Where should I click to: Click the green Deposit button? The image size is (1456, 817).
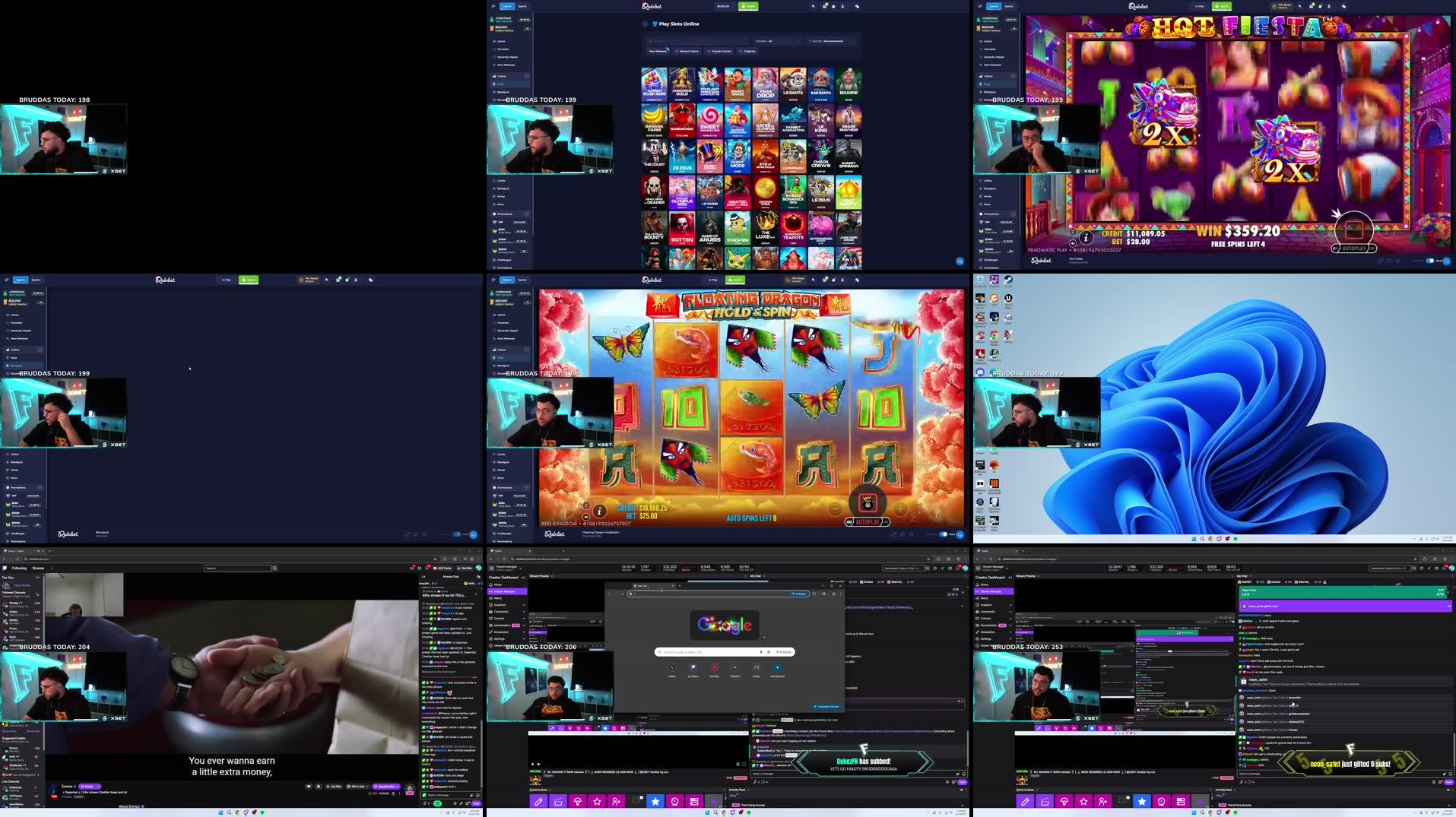(x=748, y=6)
